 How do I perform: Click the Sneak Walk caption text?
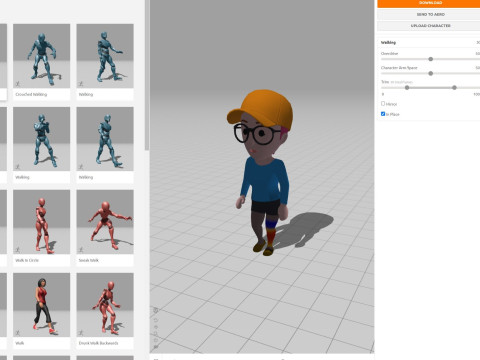pyautogui.click(x=89, y=260)
